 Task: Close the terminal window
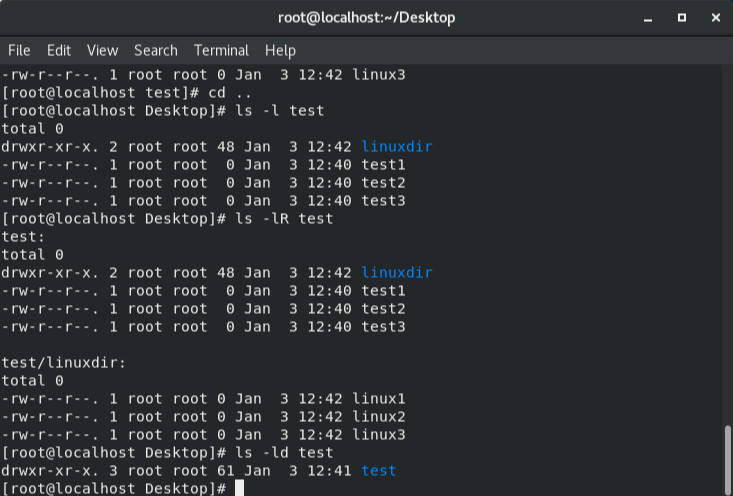(716, 18)
